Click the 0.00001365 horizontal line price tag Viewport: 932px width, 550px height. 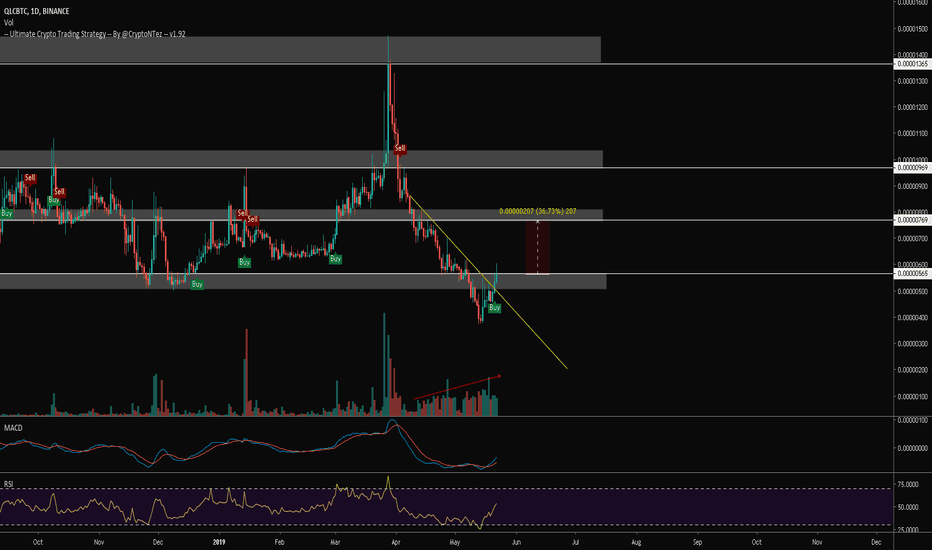coord(912,64)
